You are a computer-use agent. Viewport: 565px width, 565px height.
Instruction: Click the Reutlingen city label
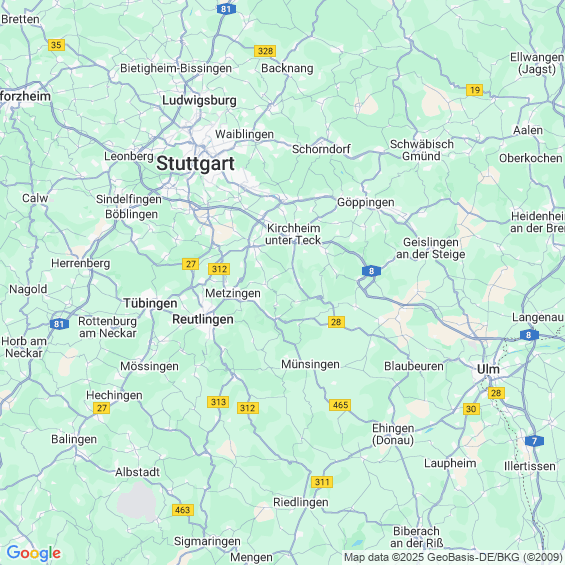click(203, 319)
